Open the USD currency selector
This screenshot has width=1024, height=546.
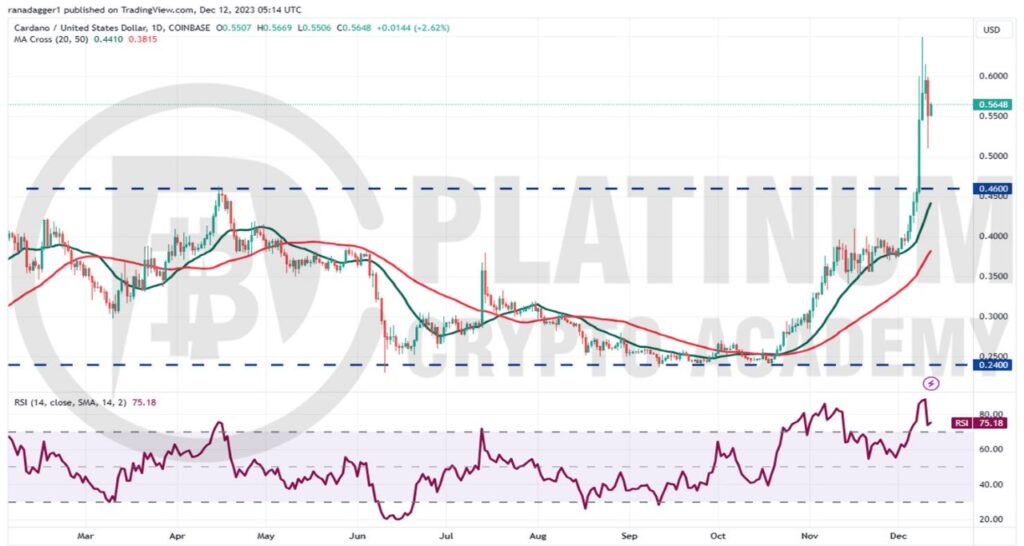(x=991, y=30)
